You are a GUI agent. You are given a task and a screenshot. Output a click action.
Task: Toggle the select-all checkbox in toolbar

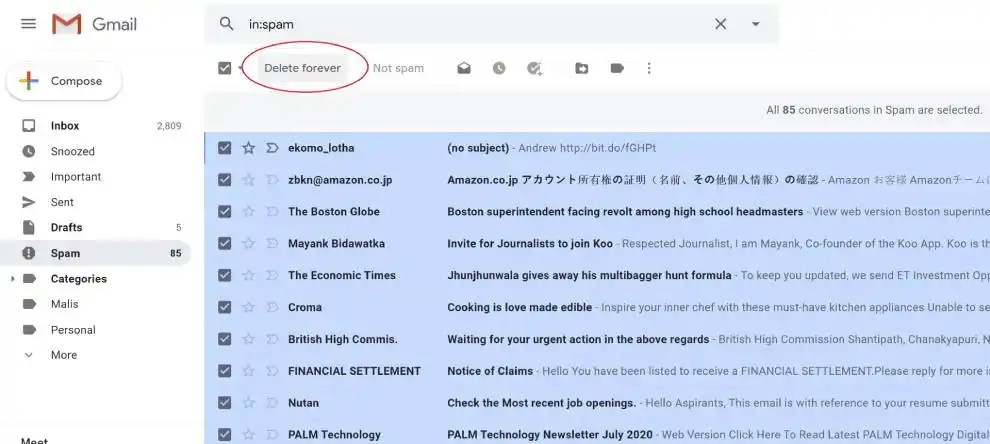click(x=225, y=68)
